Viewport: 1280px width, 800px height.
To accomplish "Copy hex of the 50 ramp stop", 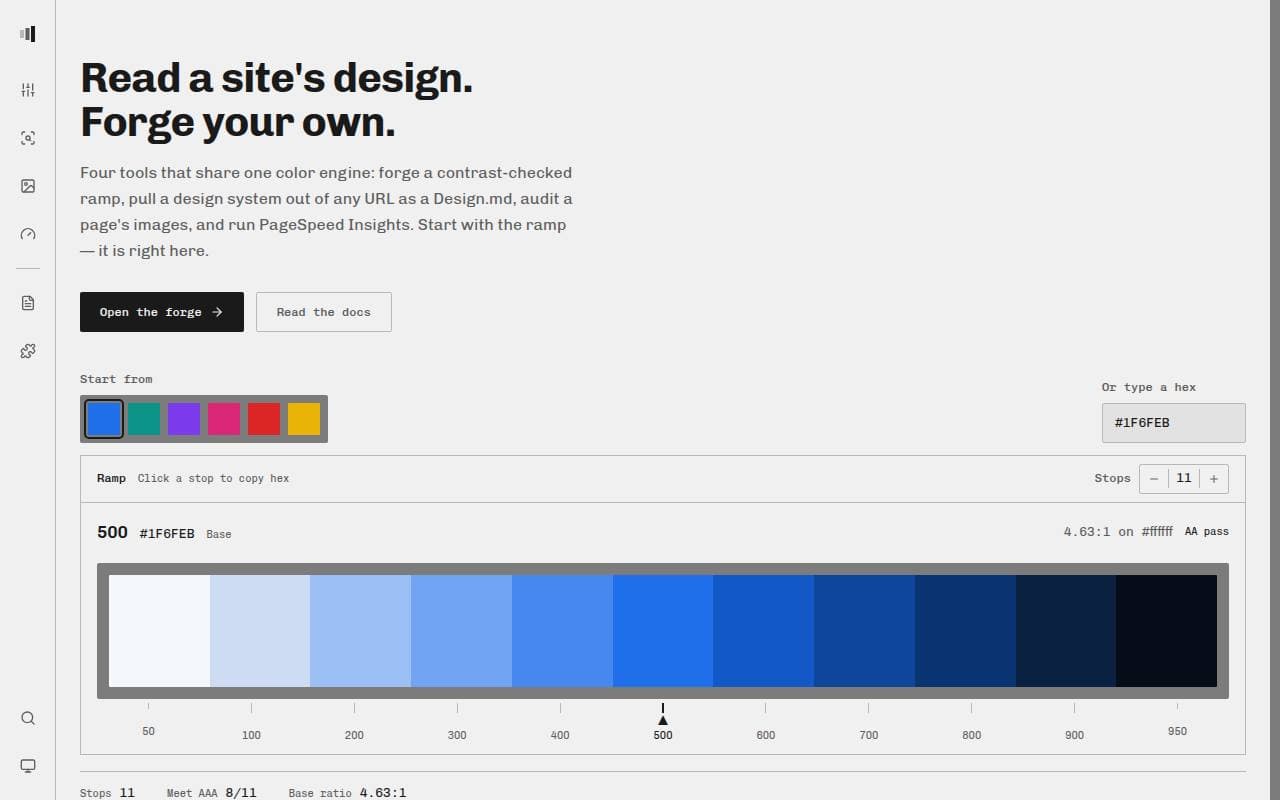I will 159,631.
